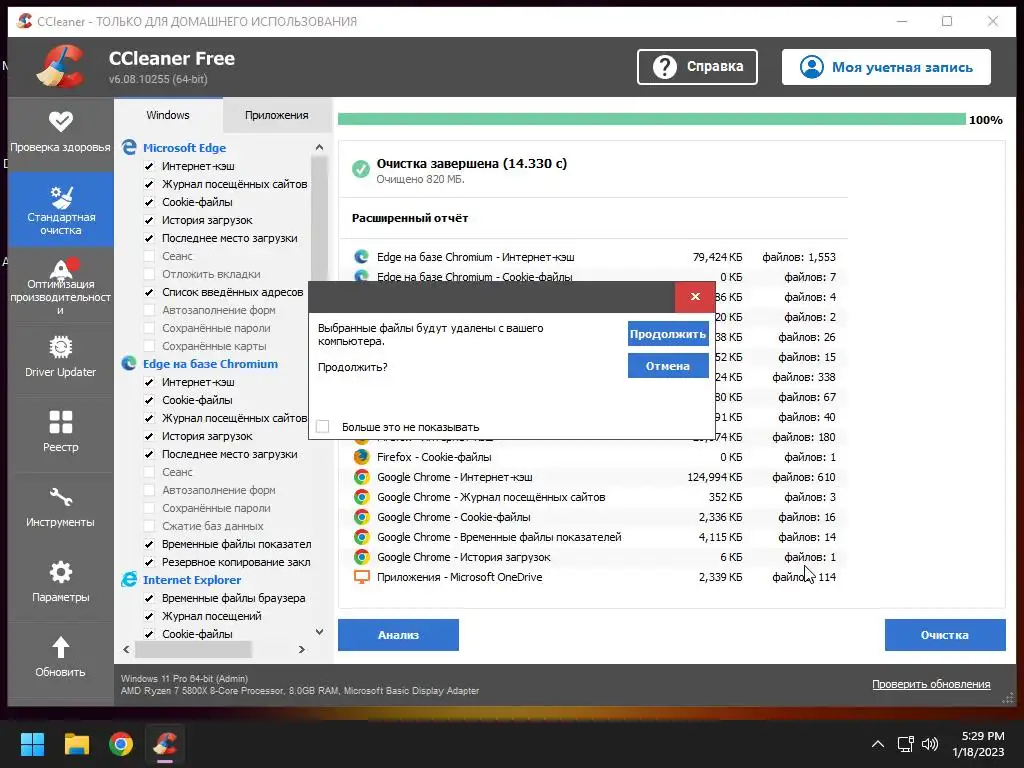
Task: Open the Tools wrench icon
Action: pos(61,497)
